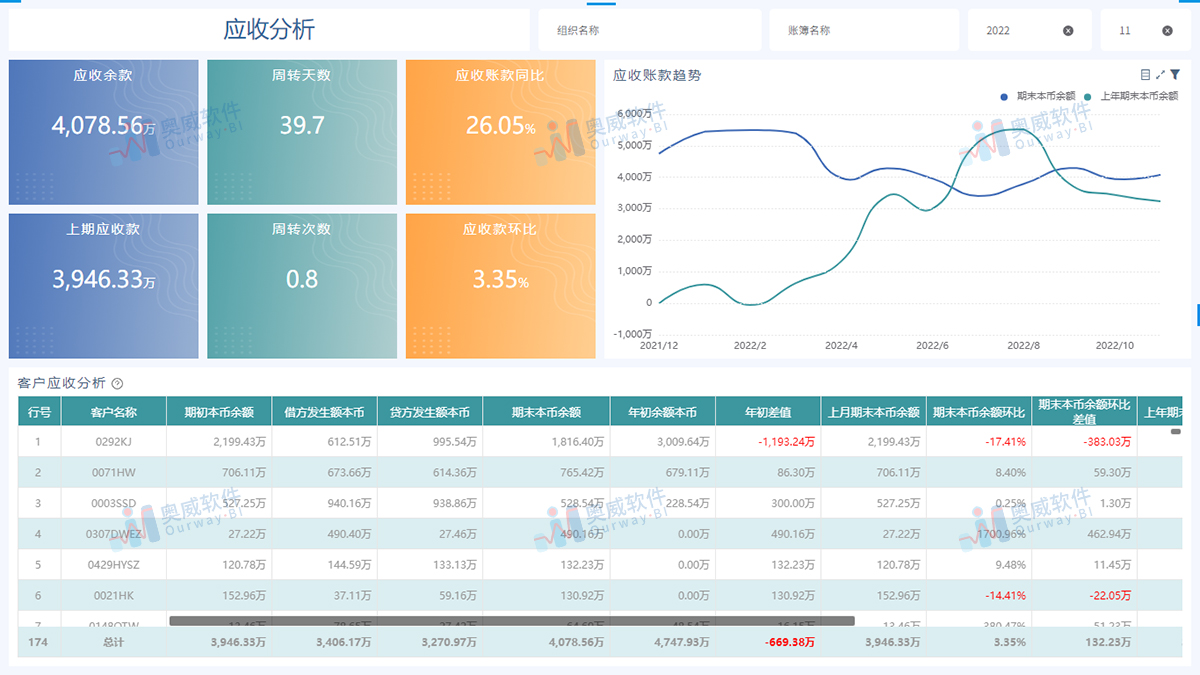The image size is (1200, 675).
Task: Open the filter funnel icon on the trend chart
Action: [x=1175, y=74]
